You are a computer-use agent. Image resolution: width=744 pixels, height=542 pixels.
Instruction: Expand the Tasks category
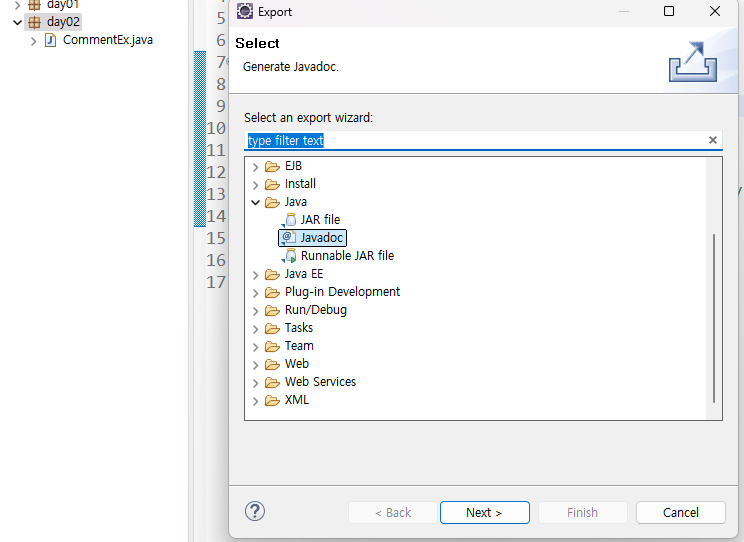(255, 329)
